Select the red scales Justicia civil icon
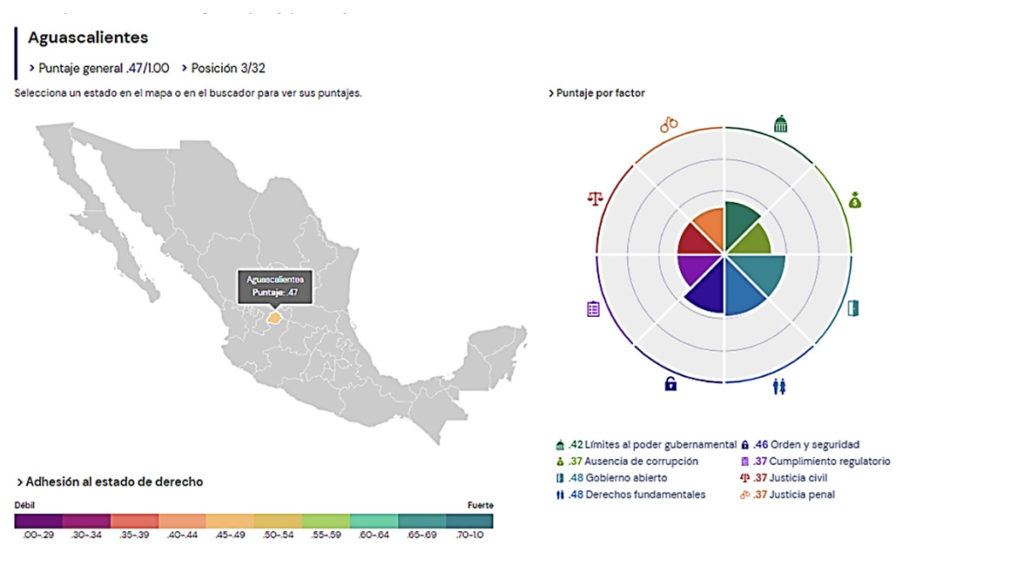 coord(596,198)
